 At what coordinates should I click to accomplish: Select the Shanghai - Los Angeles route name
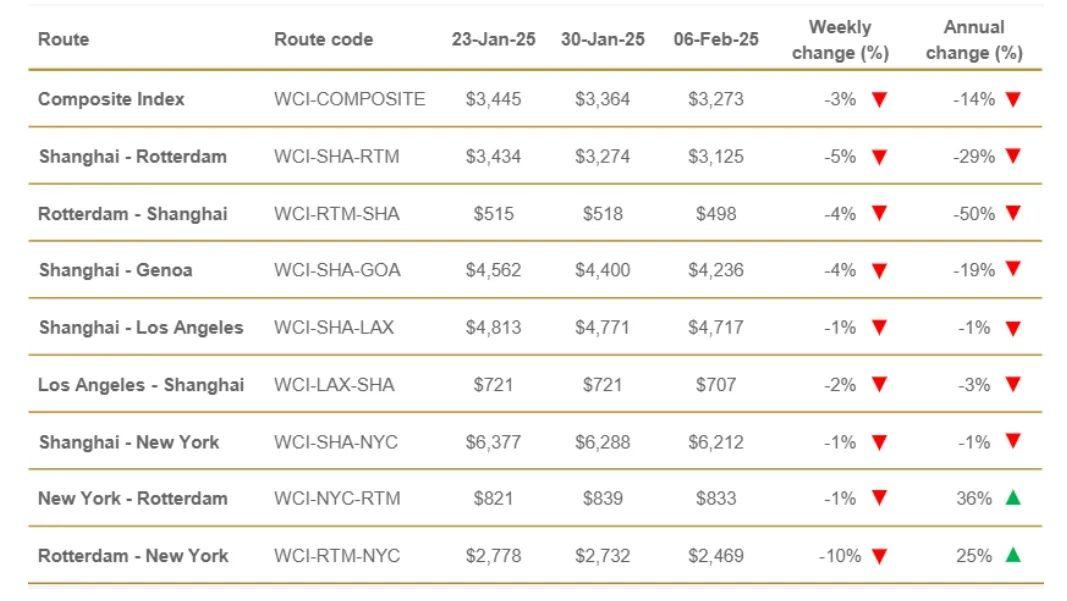pos(141,328)
